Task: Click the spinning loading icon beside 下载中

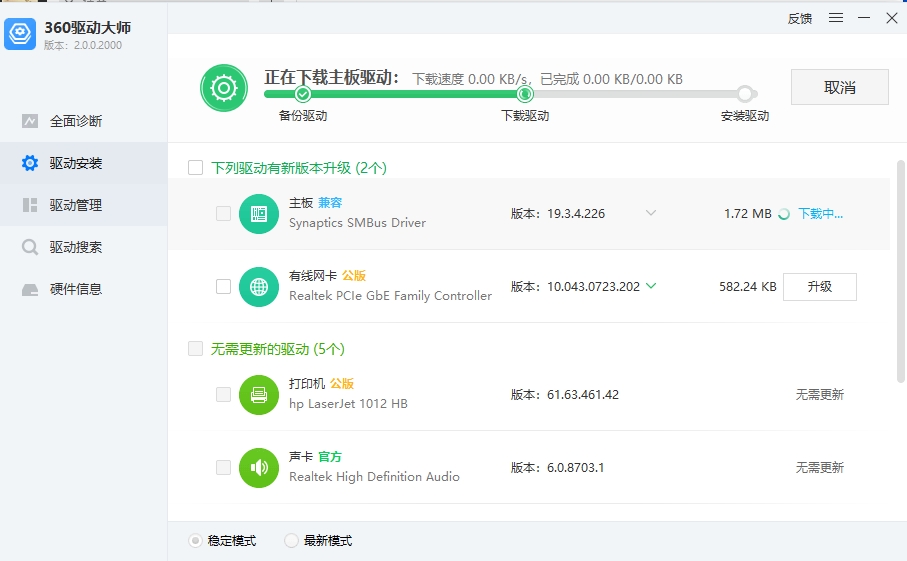Action: click(x=784, y=215)
